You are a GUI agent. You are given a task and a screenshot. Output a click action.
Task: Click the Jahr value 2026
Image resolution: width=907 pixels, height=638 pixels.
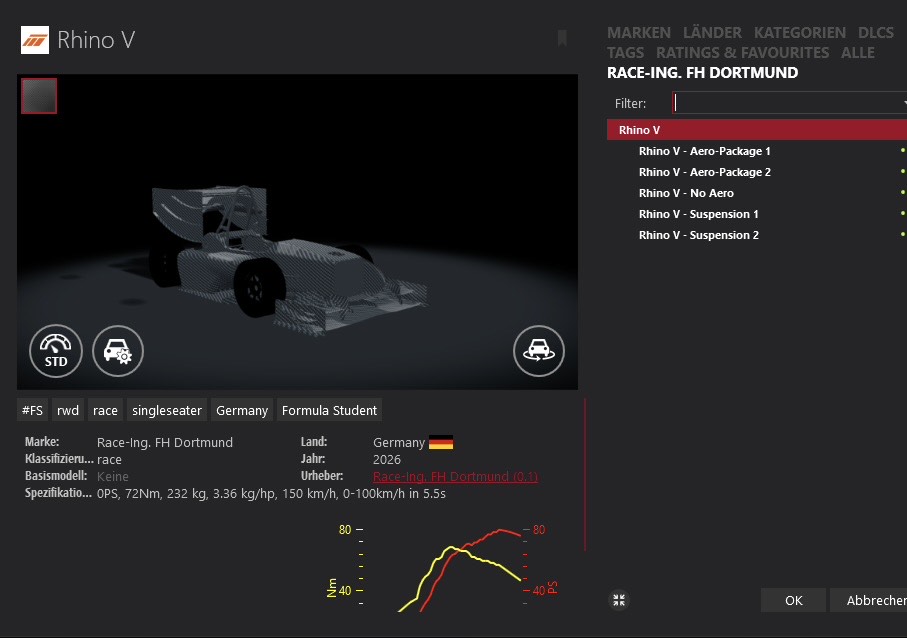[387, 460]
